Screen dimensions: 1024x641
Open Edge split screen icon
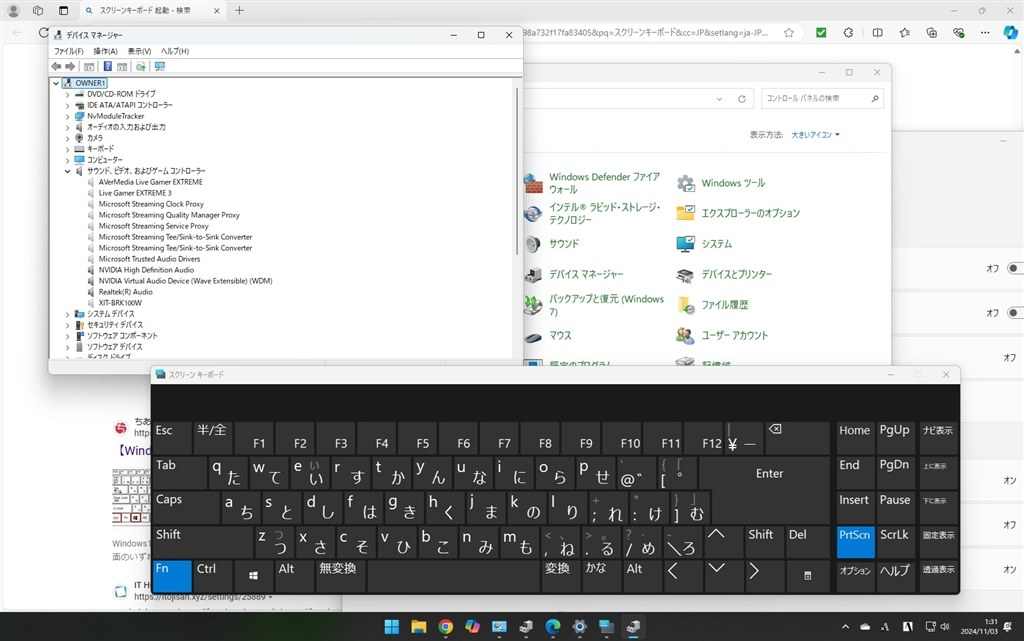click(878, 33)
